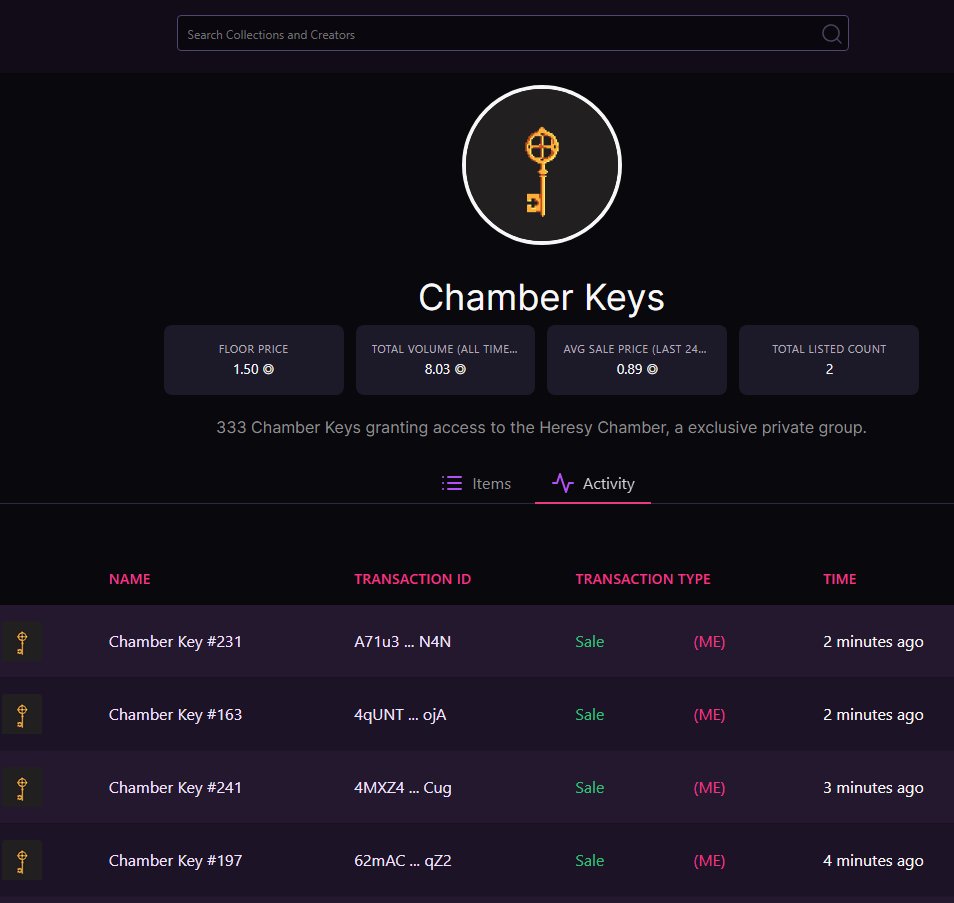Screen dimensions: 954x903
Task: Click the 333 Chamber Keys description text
Action: tap(541, 428)
